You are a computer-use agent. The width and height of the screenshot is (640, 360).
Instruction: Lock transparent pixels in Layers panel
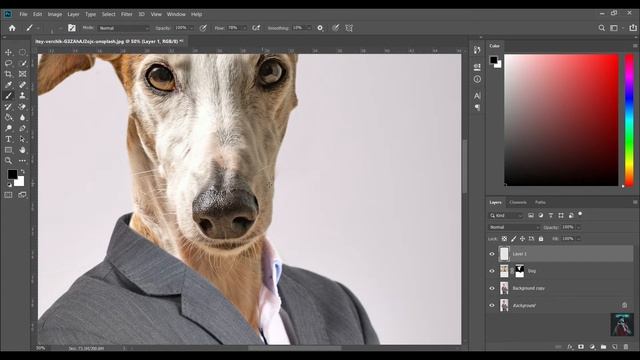504,239
